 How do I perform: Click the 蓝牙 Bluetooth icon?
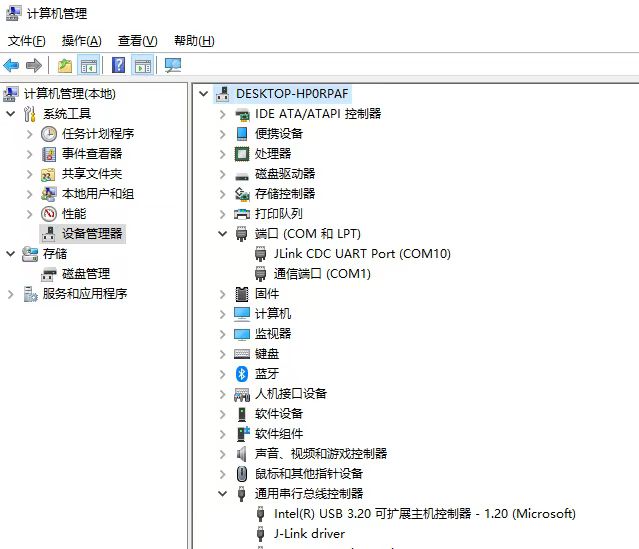coord(242,373)
